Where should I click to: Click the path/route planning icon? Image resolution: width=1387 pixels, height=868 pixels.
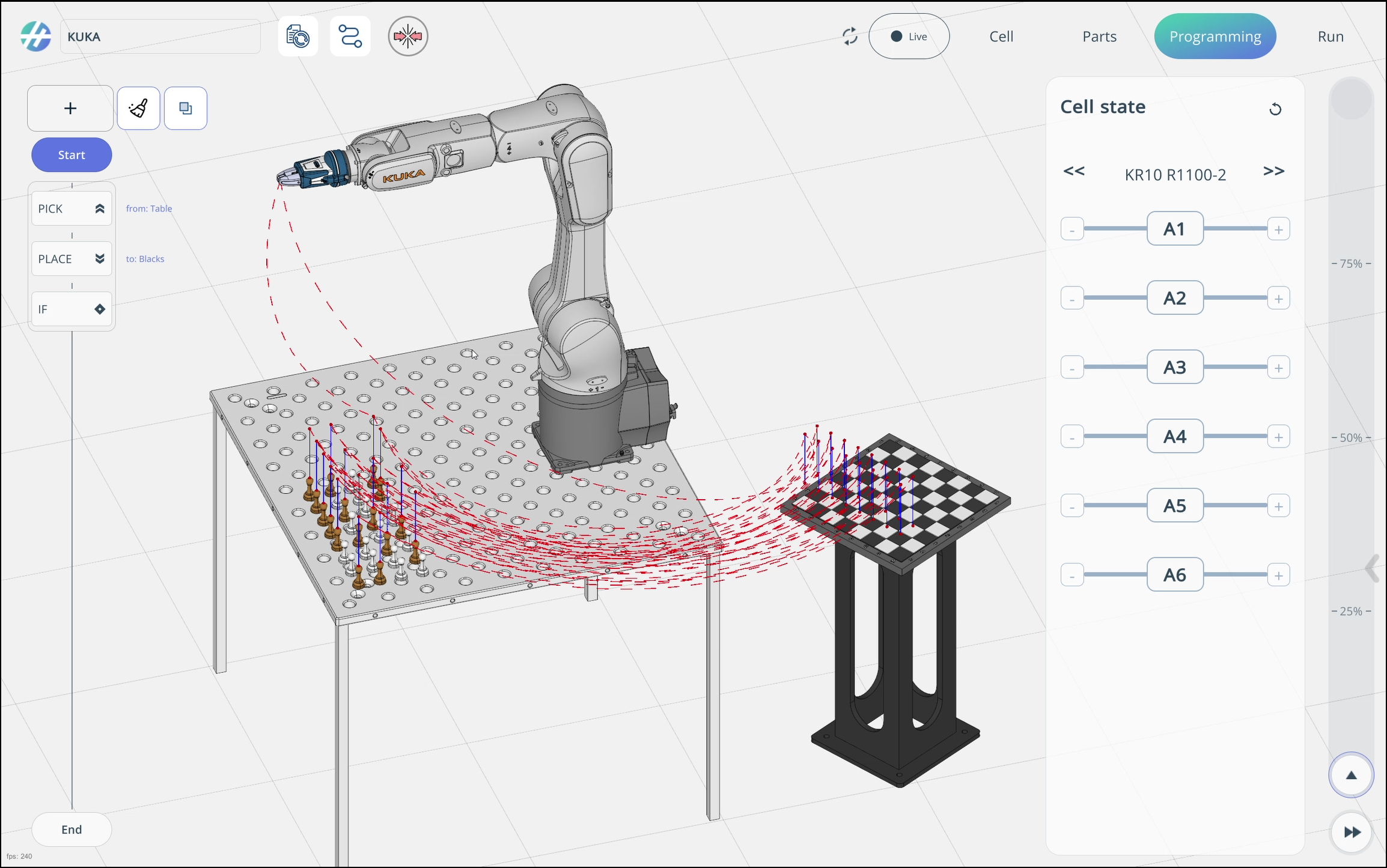[350, 37]
